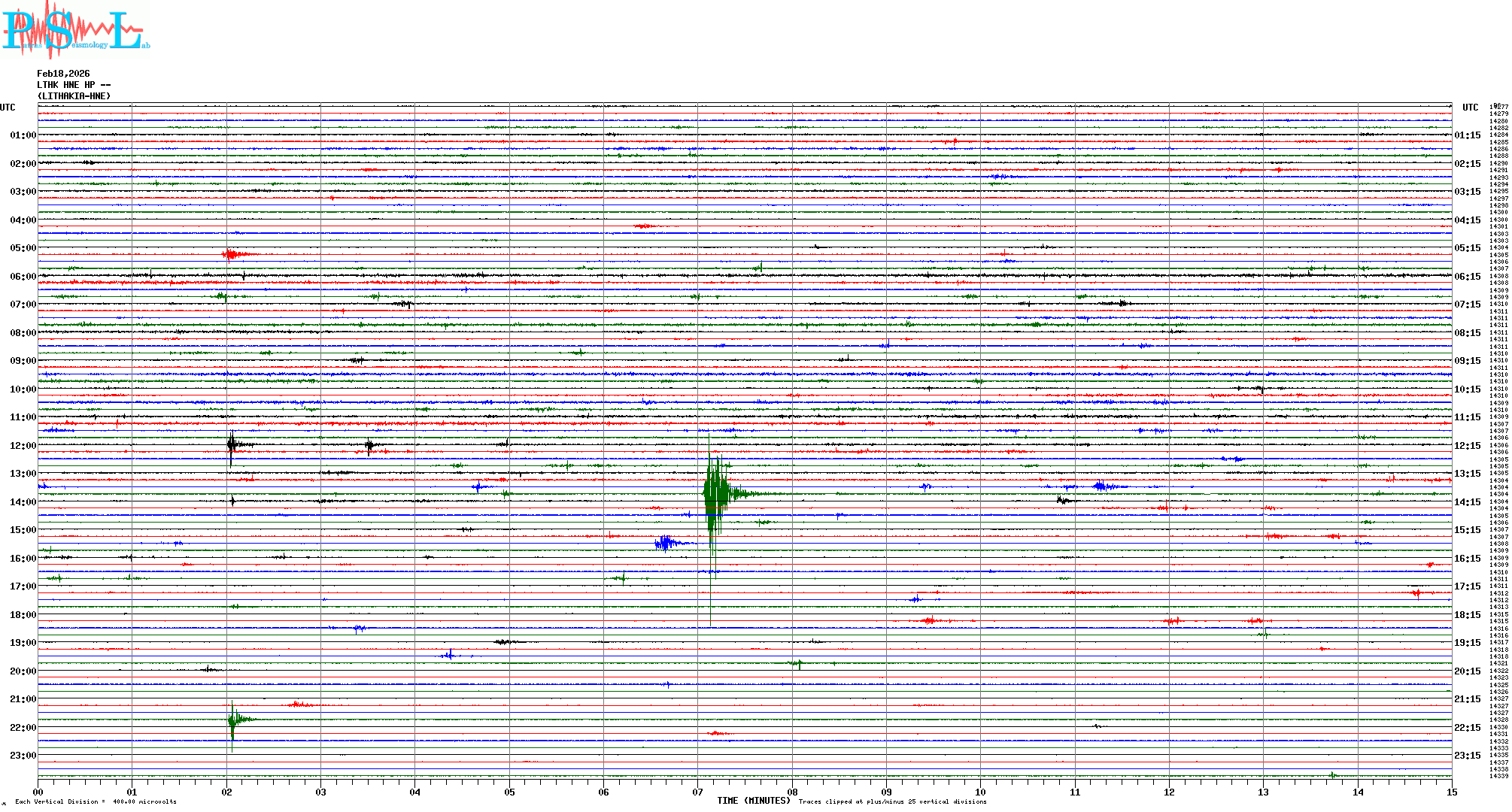Click minute marker 00 on the bottom axis
Screen dimensions: 1512x812
coord(38,792)
